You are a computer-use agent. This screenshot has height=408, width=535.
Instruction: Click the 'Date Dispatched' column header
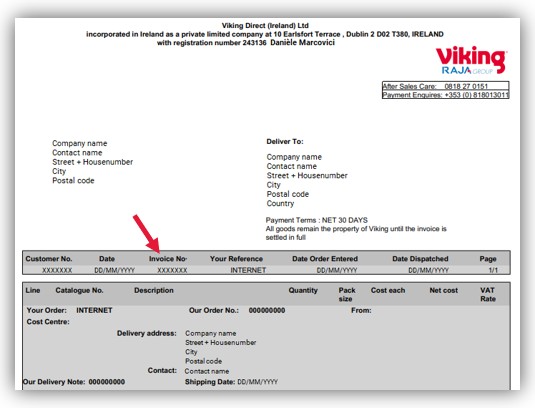click(x=420, y=259)
